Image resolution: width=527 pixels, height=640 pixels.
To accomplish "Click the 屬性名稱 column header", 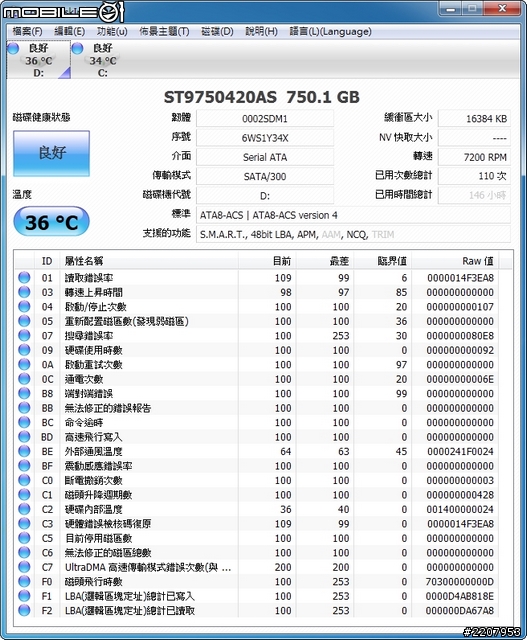I will point(149,261).
